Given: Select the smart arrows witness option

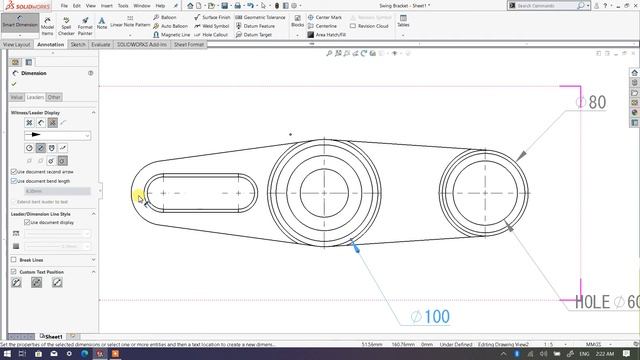Looking at the screenshot, I should coord(52,122).
